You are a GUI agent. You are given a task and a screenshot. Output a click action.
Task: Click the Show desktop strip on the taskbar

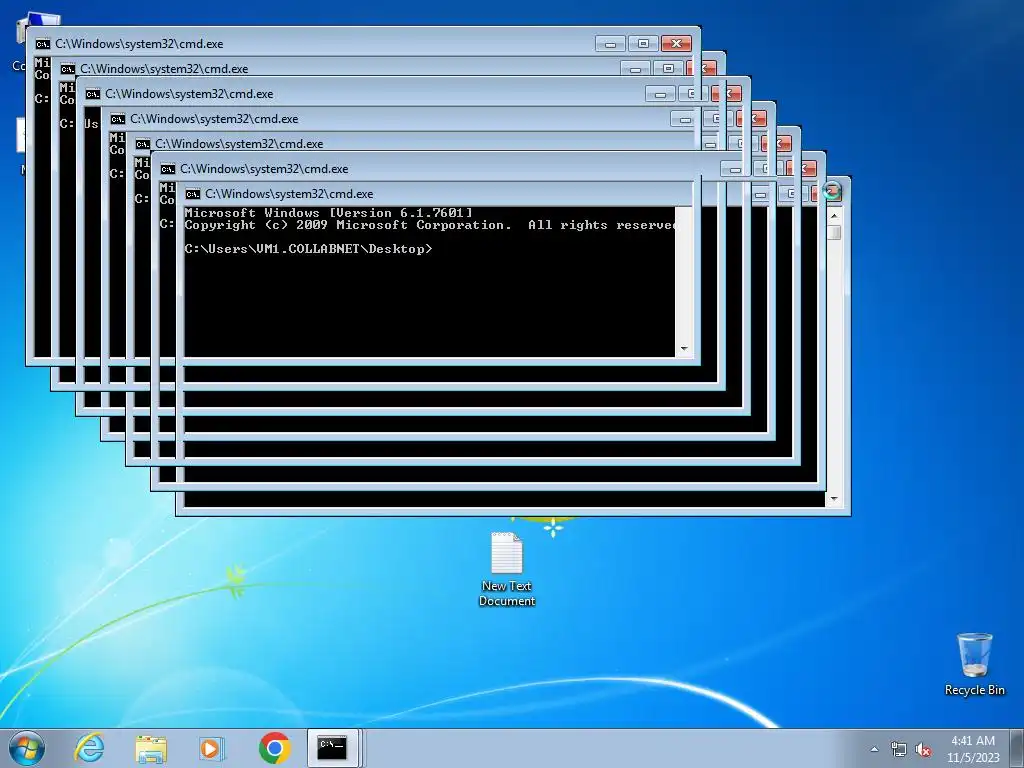pyautogui.click(x=1017, y=748)
